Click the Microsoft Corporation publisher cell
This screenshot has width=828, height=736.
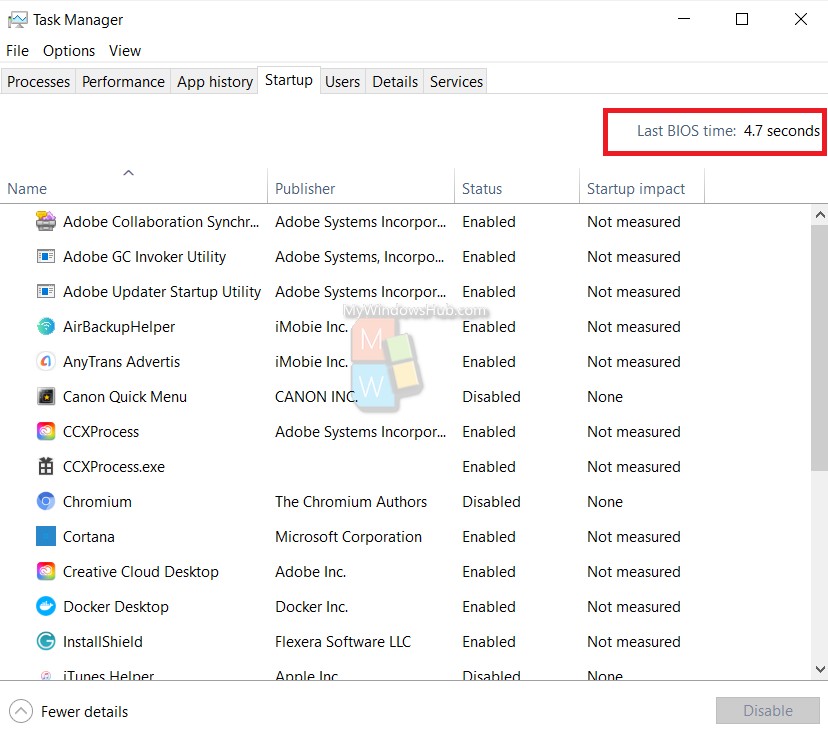tap(348, 536)
